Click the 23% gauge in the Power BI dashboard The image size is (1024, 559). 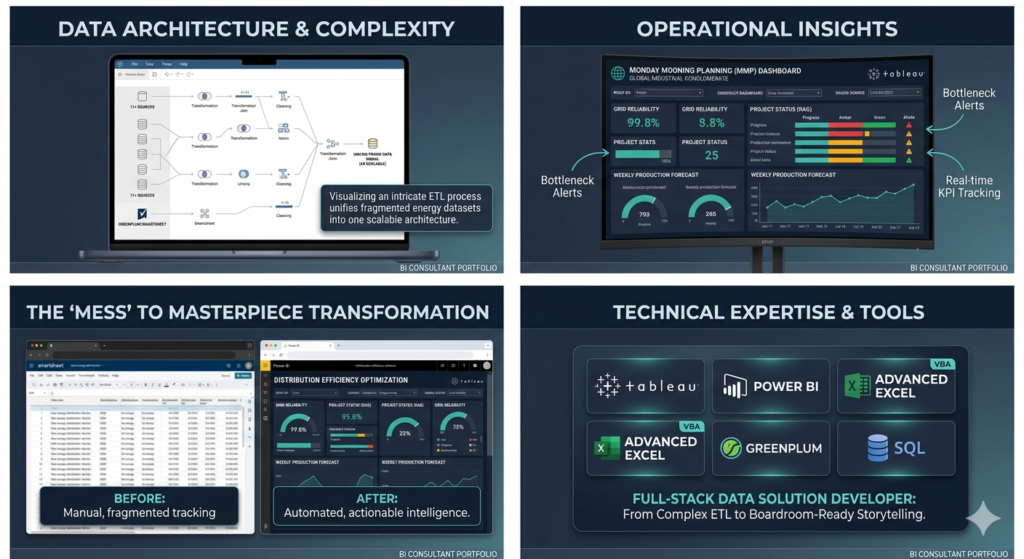(x=404, y=430)
